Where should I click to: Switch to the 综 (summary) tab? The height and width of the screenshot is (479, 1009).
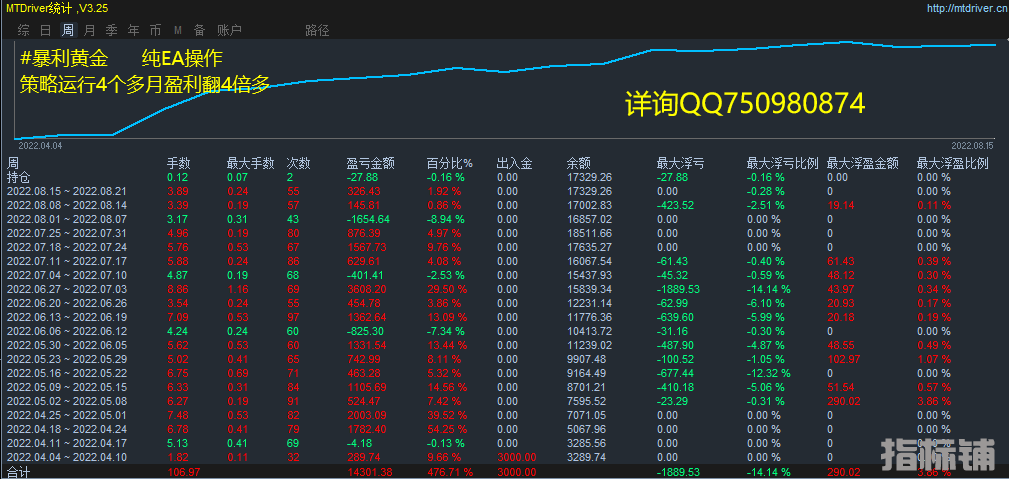[x=23, y=30]
